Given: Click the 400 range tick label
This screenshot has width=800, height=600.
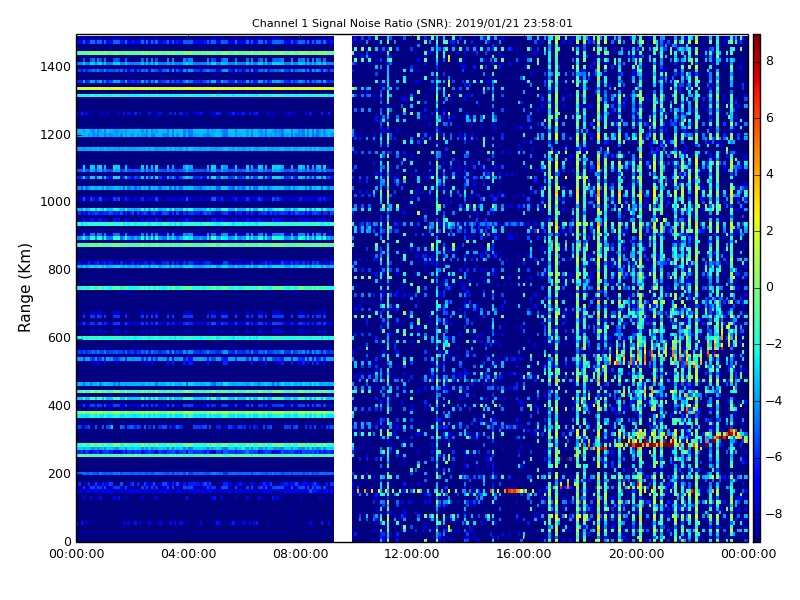Looking at the screenshot, I should click(x=59, y=406).
